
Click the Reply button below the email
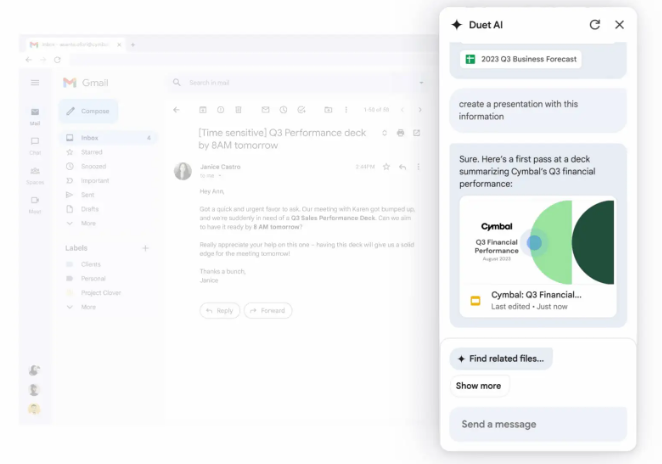pyautogui.click(x=220, y=311)
